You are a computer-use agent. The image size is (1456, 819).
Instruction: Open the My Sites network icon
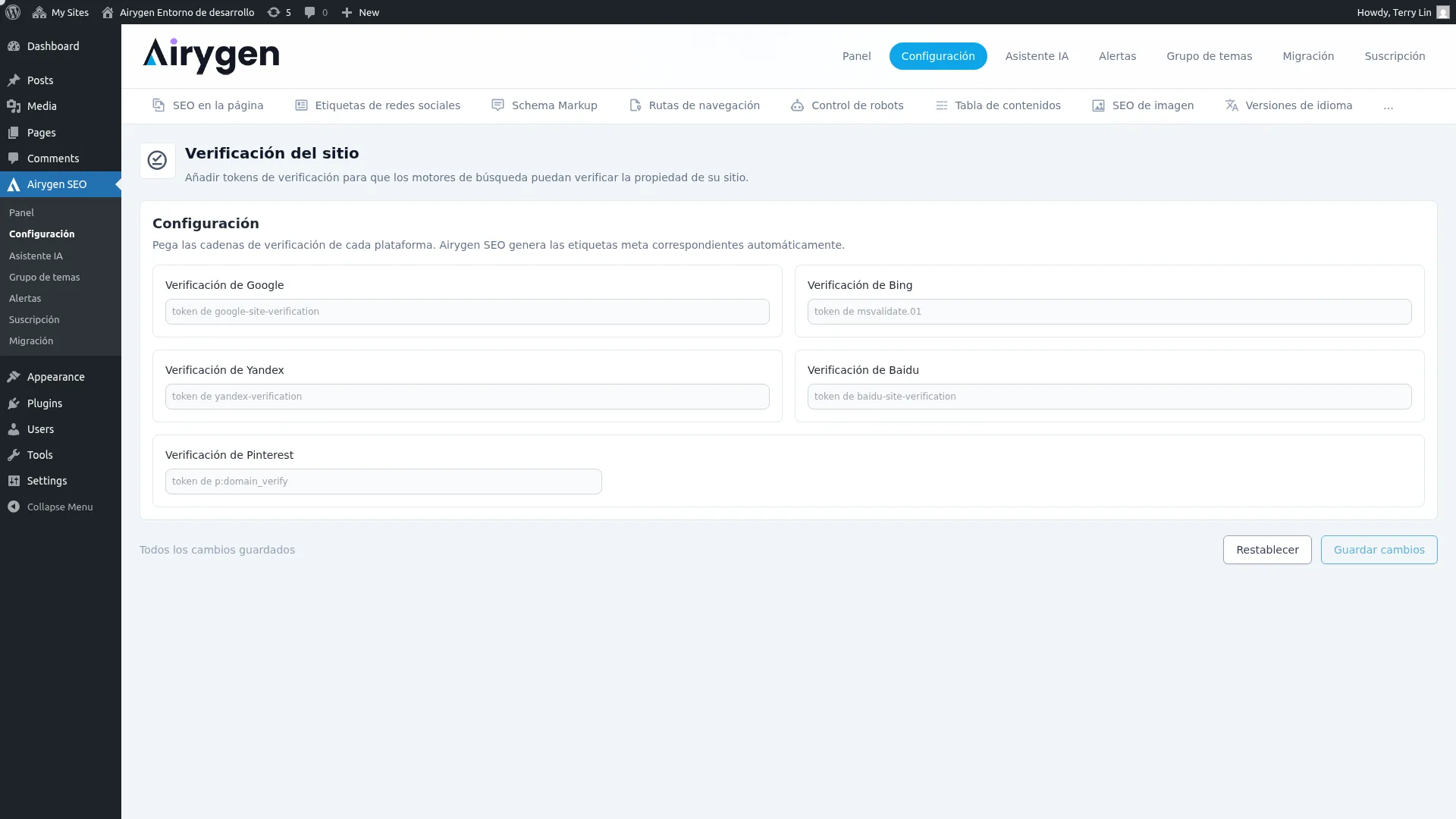[39, 12]
